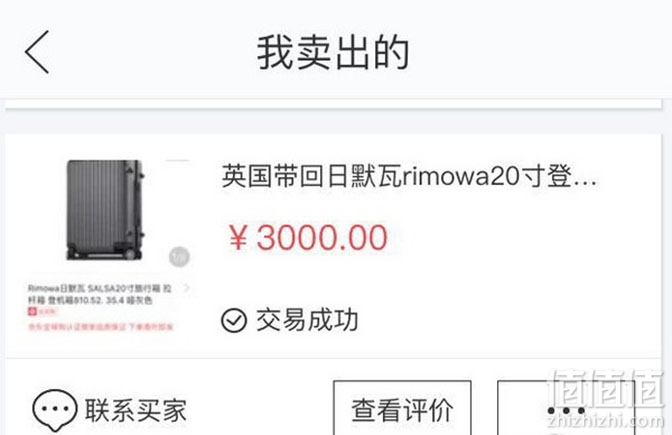This screenshot has height=435, width=672.
Task: Go back using the left arrow icon
Action: 37,52
